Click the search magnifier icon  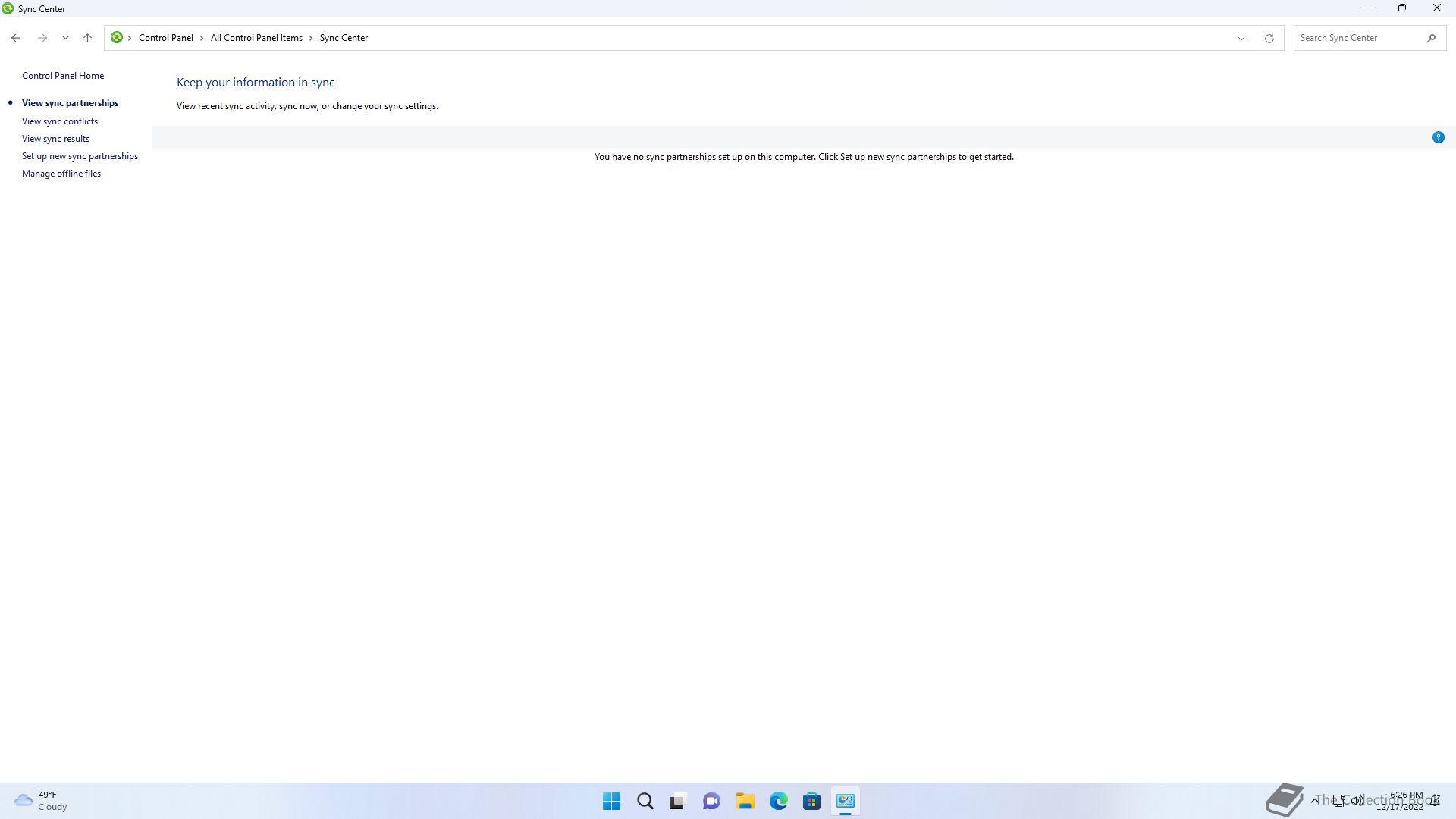tap(1431, 38)
